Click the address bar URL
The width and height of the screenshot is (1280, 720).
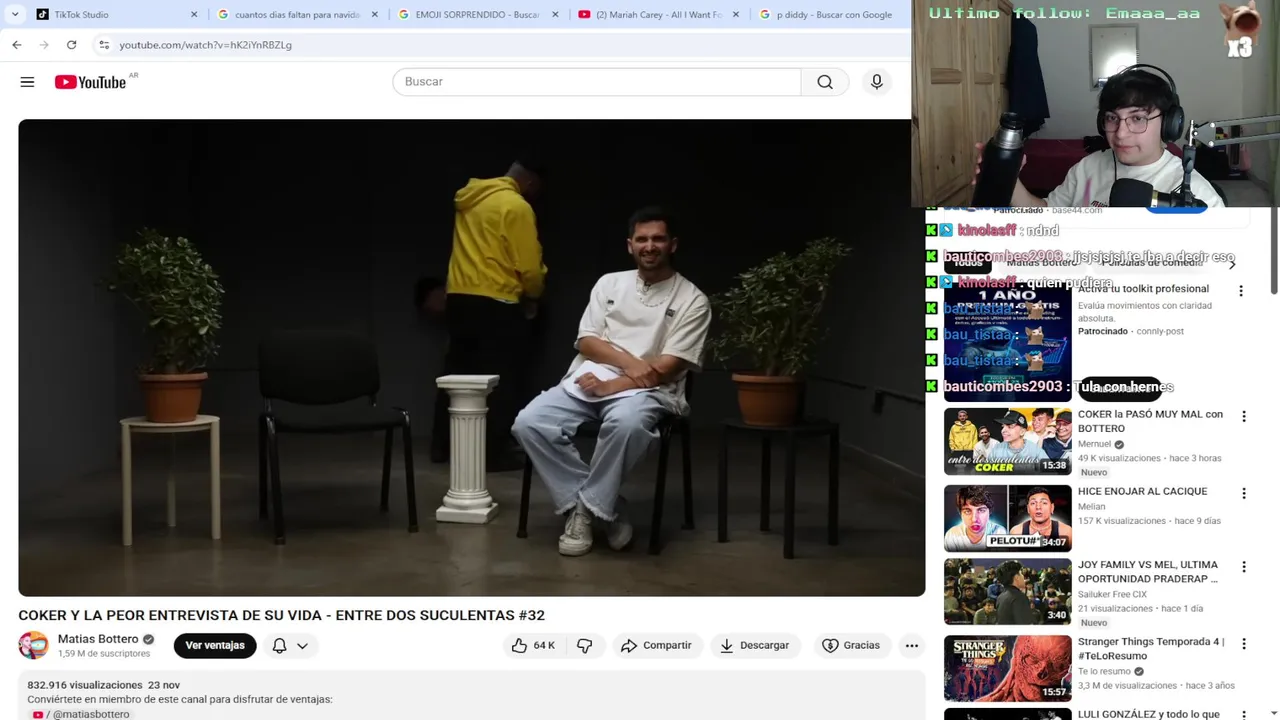205,45
